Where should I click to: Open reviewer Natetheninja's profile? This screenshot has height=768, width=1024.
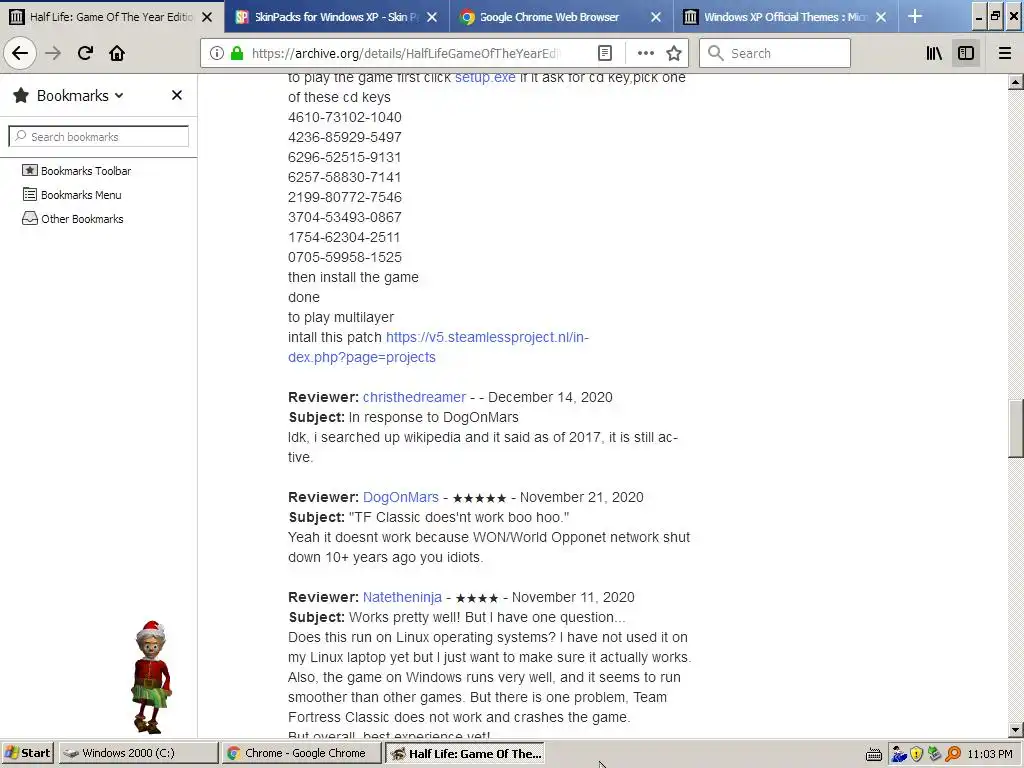pos(402,597)
